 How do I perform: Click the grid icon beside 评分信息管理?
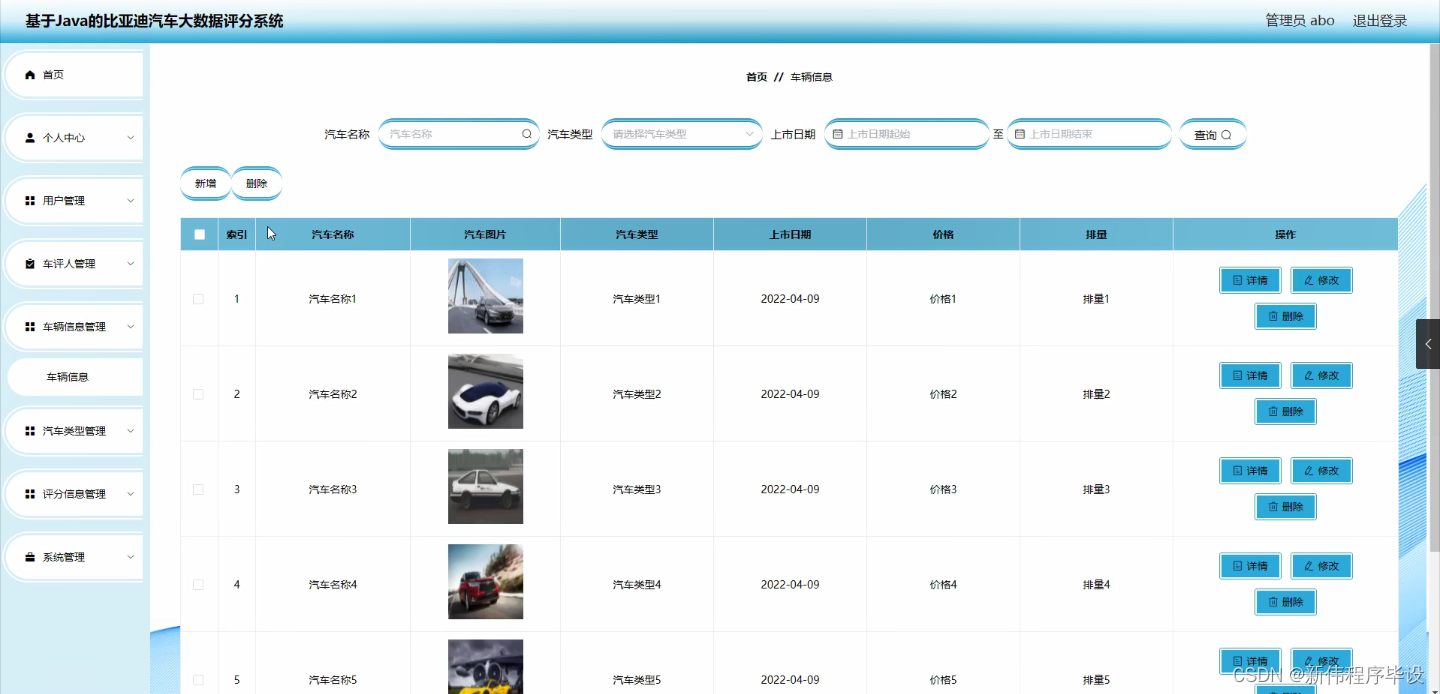point(30,494)
